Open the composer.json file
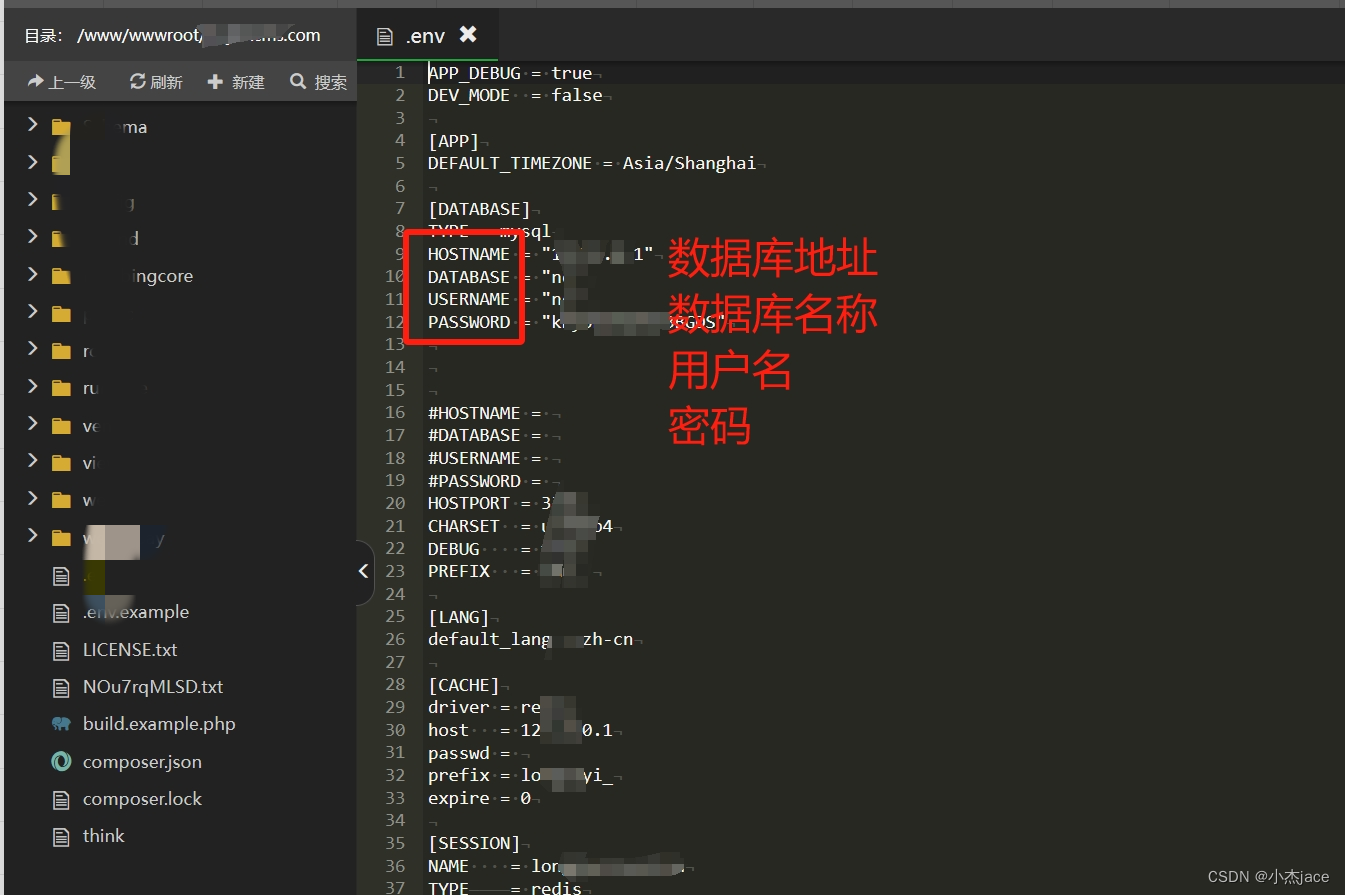1345x895 pixels. (x=142, y=762)
